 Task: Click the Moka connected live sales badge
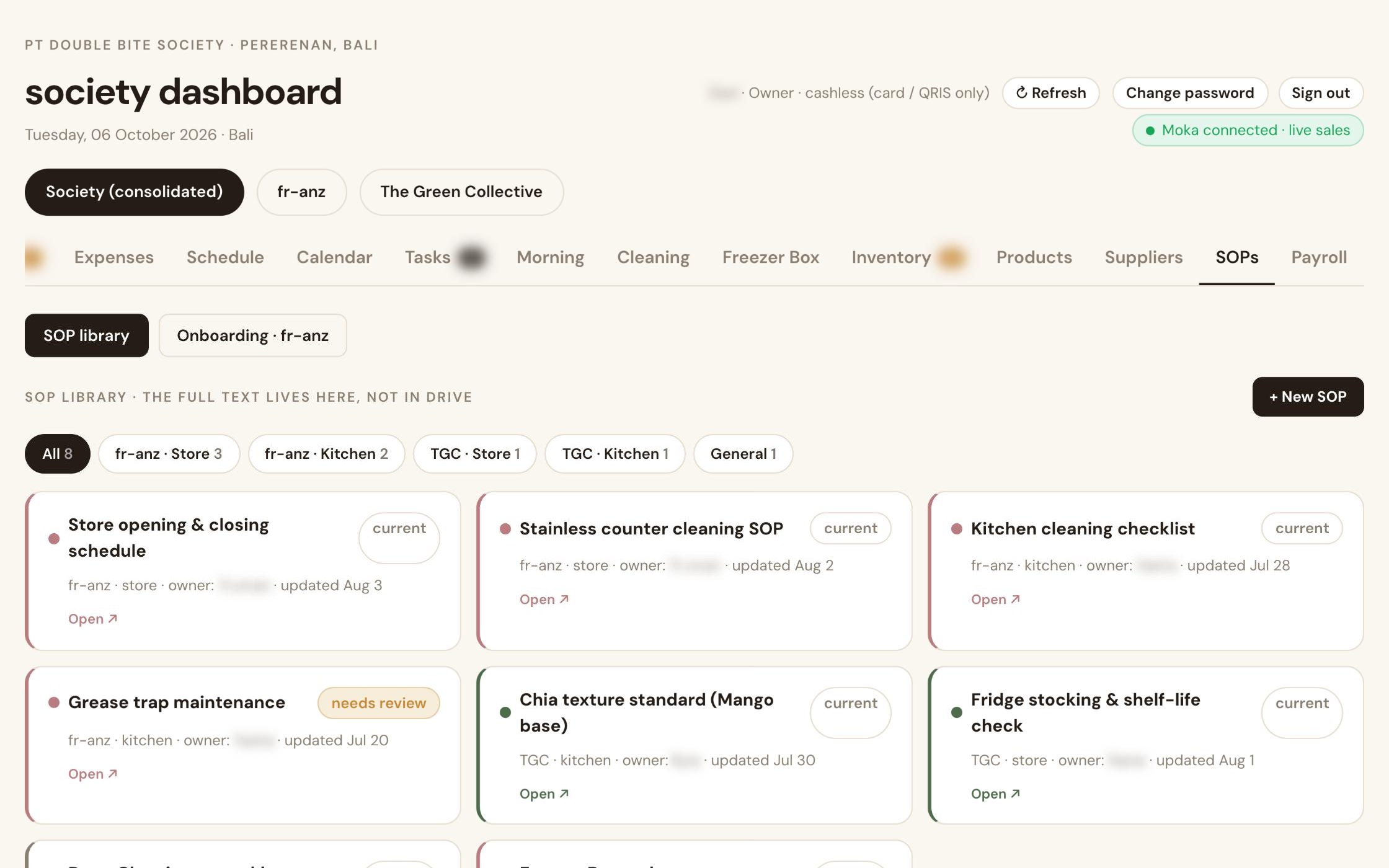point(1248,130)
